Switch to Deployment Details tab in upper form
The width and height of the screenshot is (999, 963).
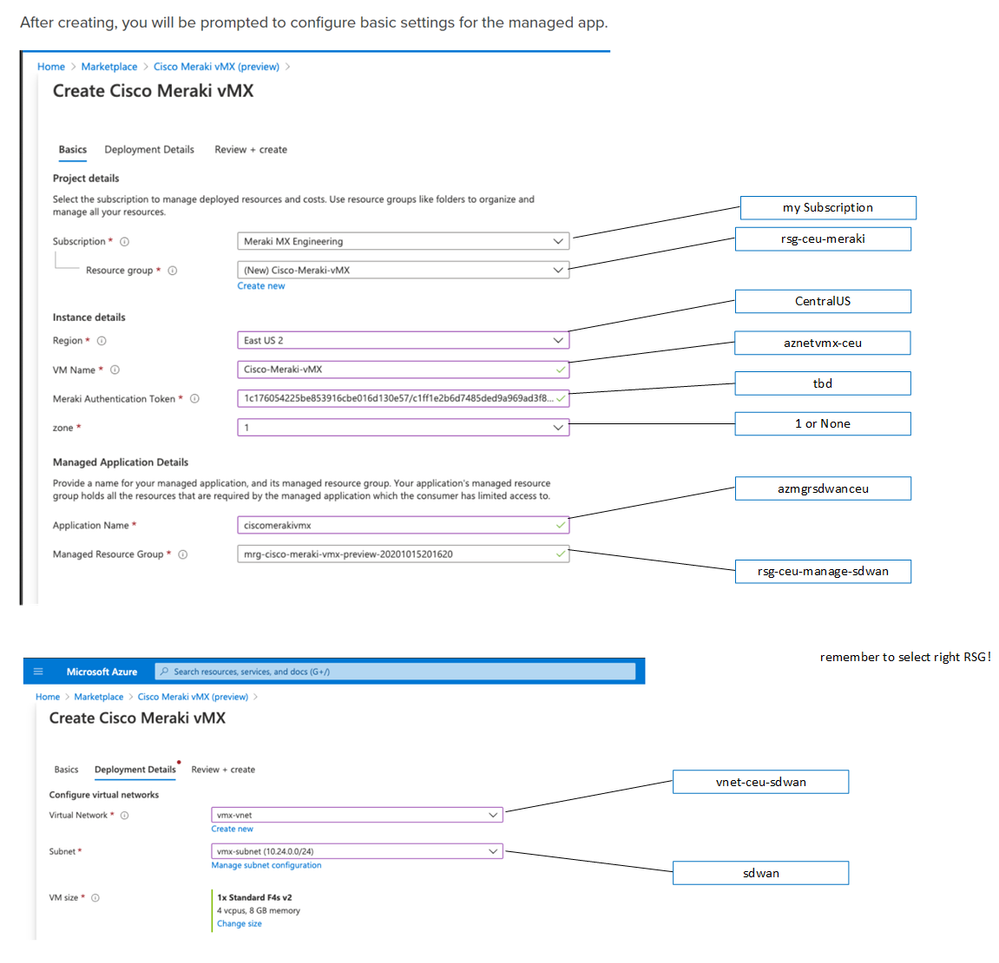[149, 150]
